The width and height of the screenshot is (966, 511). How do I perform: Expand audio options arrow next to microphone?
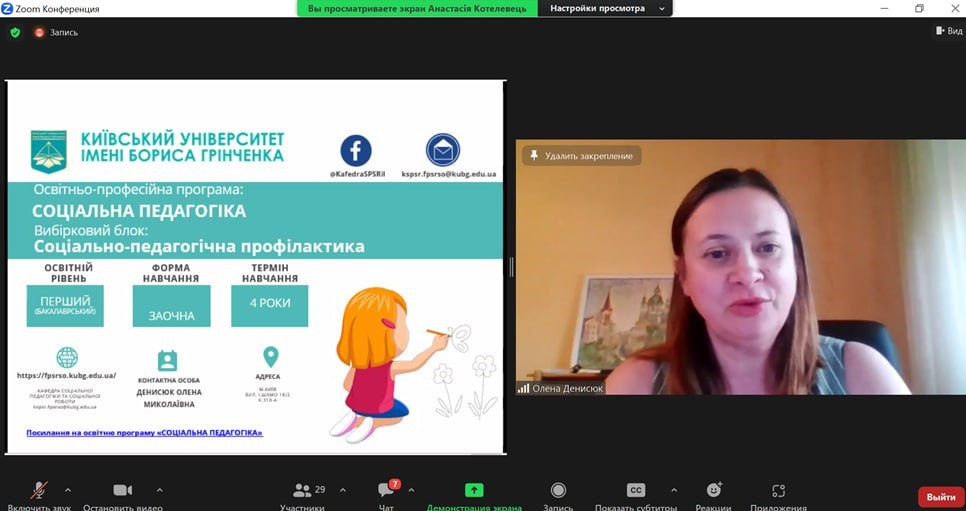pyautogui.click(x=68, y=490)
